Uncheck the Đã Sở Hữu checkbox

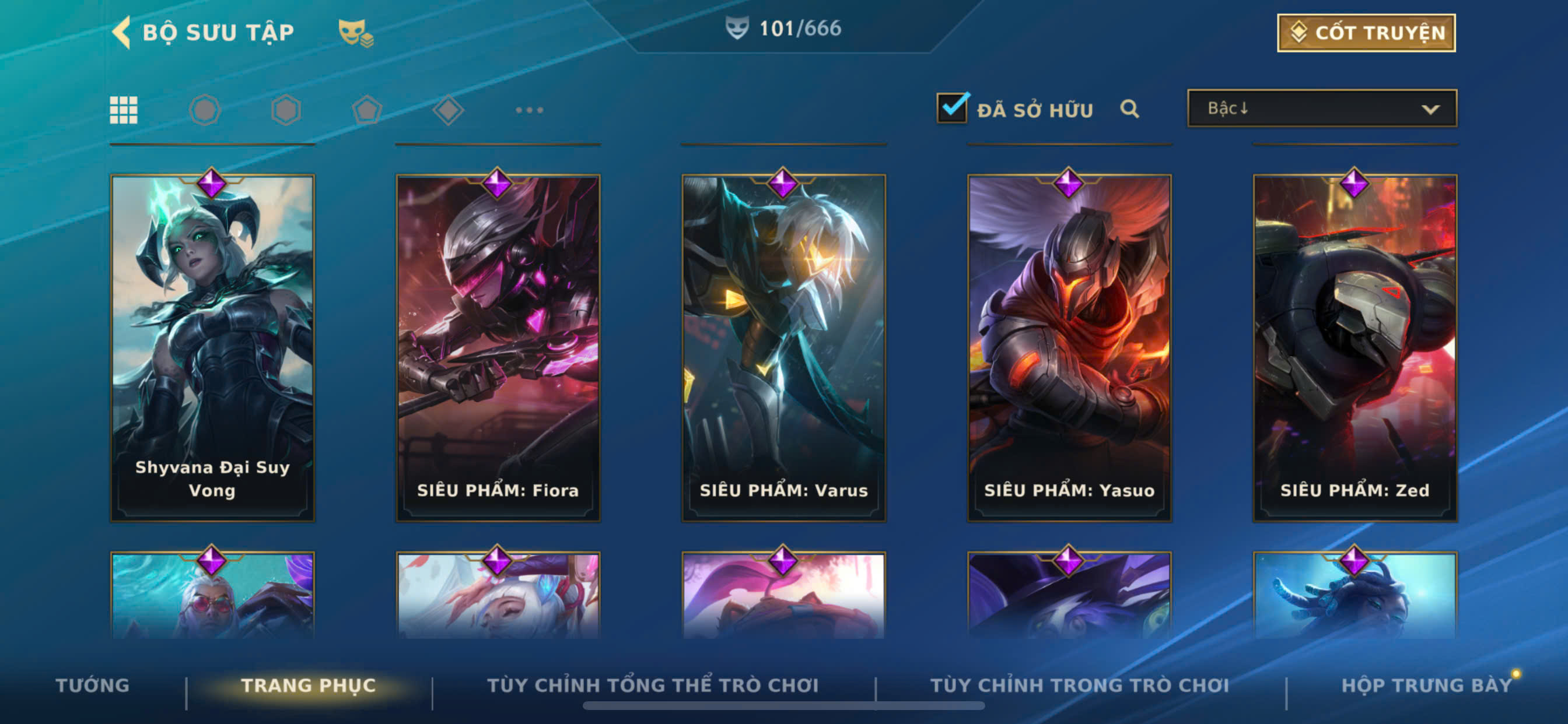coord(952,108)
